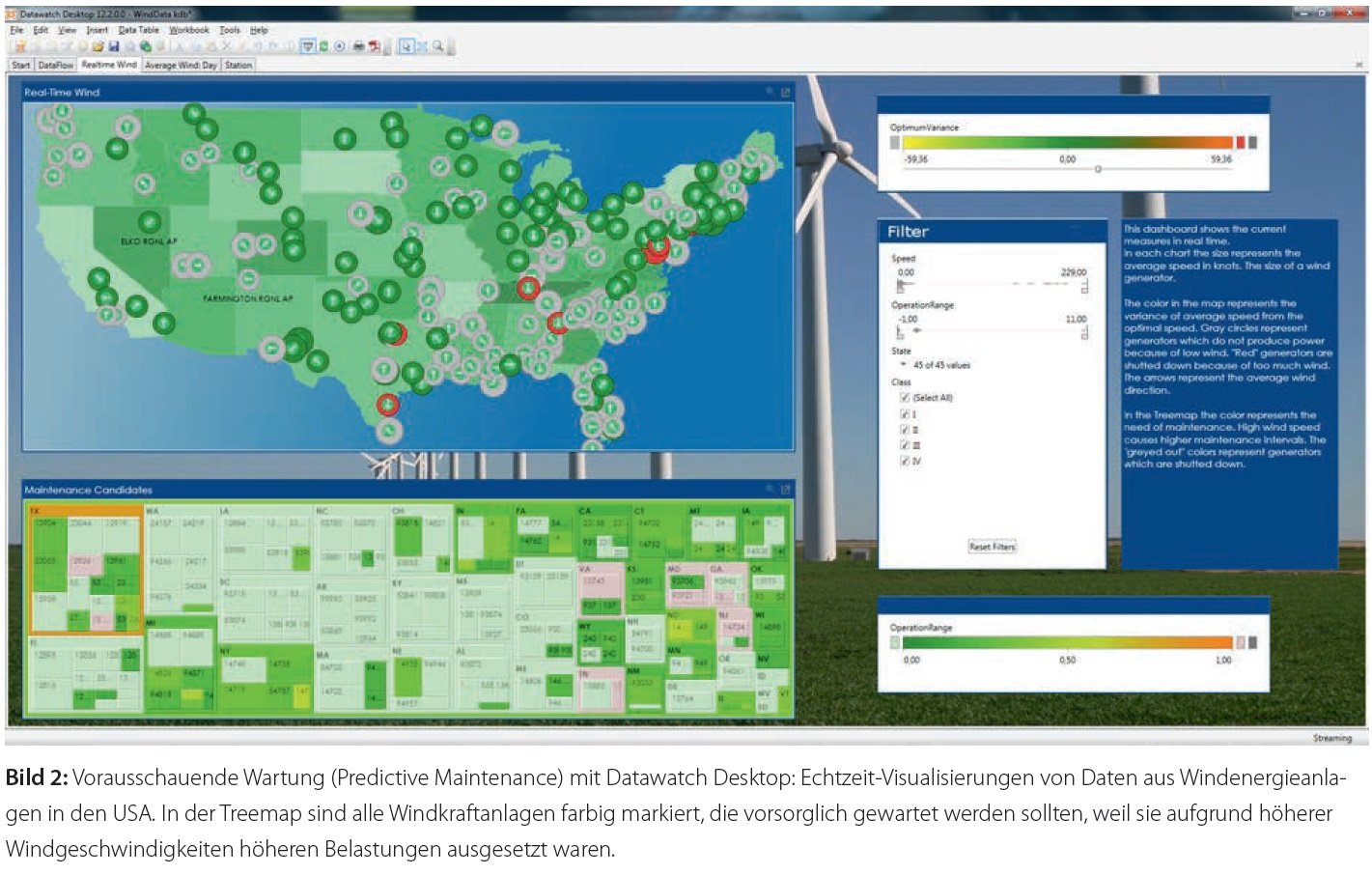Open the Insert menu
This screenshot has height=875, width=1372.
pyautogui.click(x=97, y=30)
